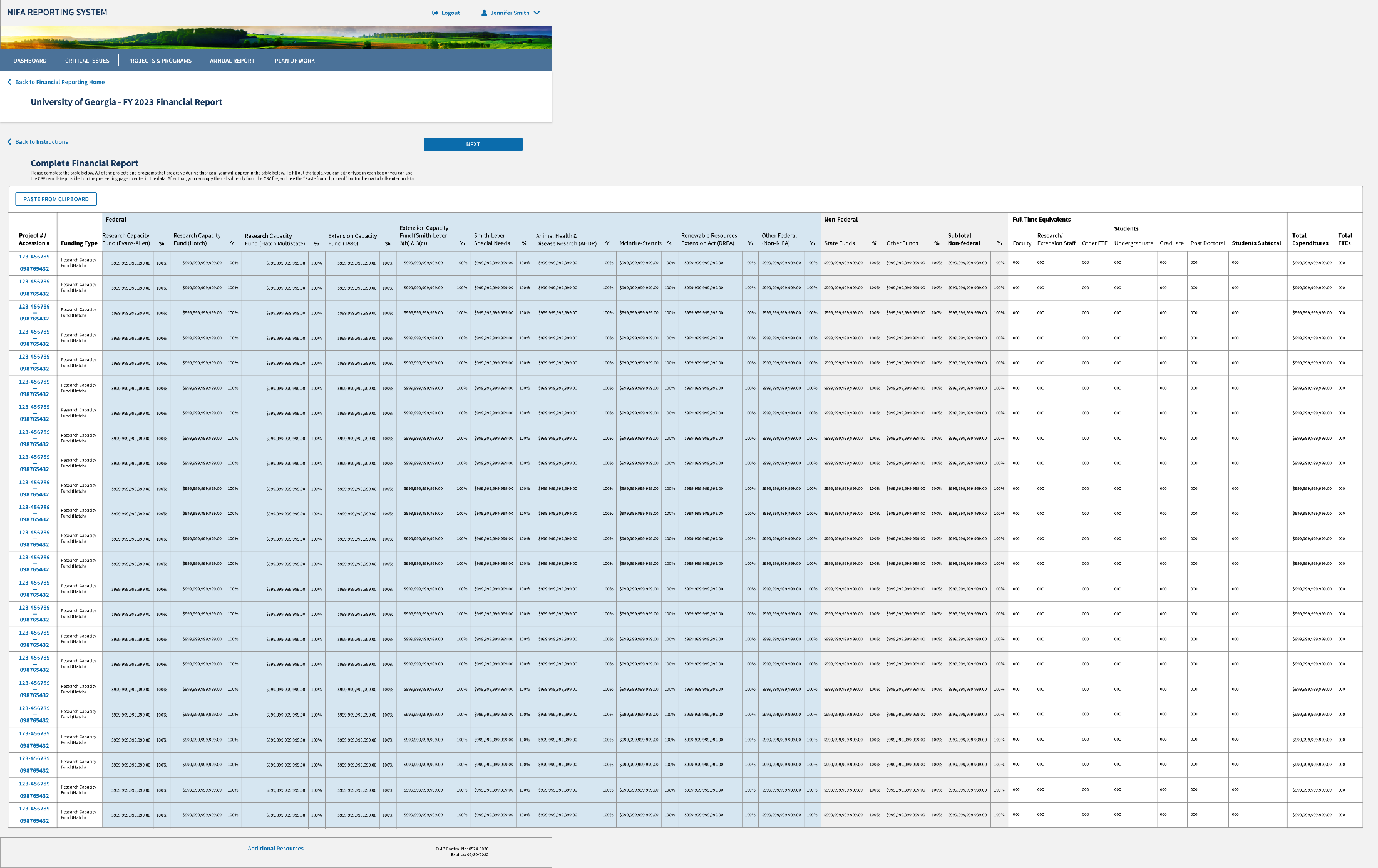The width and height of the screenshot is (1378, 868).
Task: Click back chevron beside Financial Reporting Home
Action: pos(9,82)
